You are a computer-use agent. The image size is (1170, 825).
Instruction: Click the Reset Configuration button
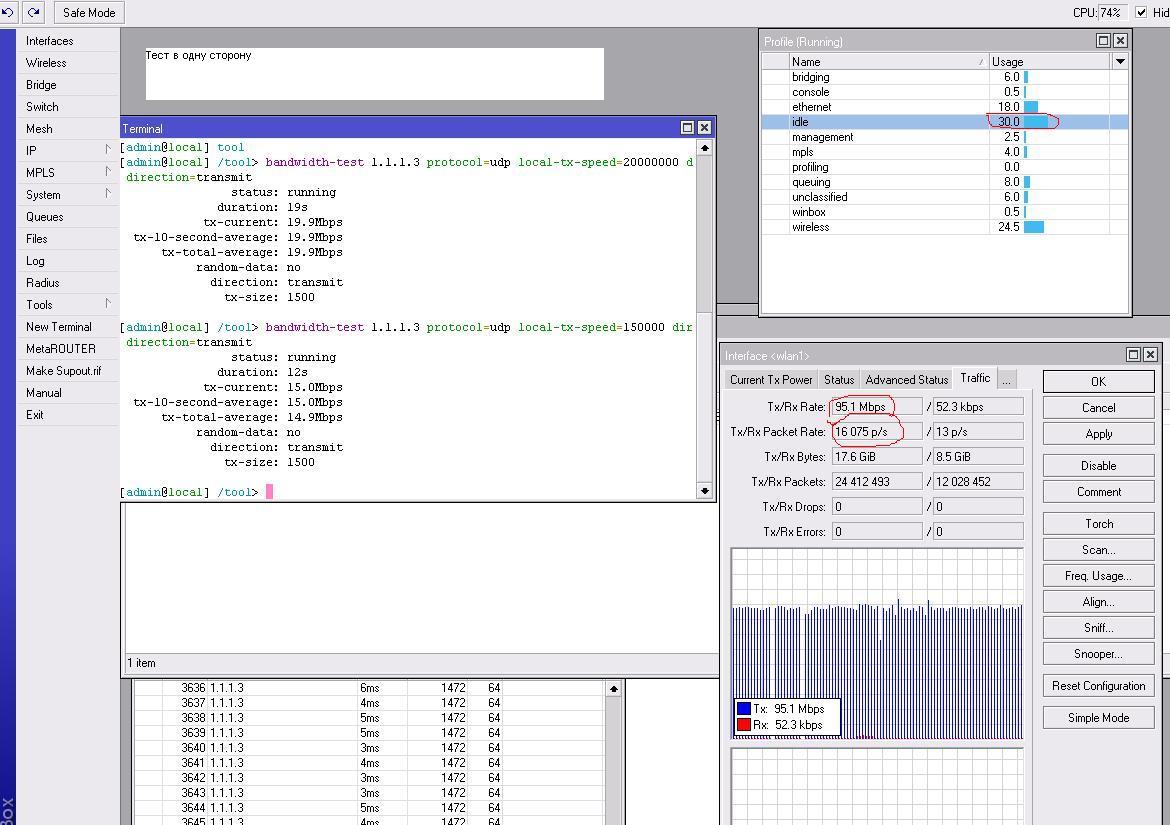pyautogui.click(x=1098, y=686)
